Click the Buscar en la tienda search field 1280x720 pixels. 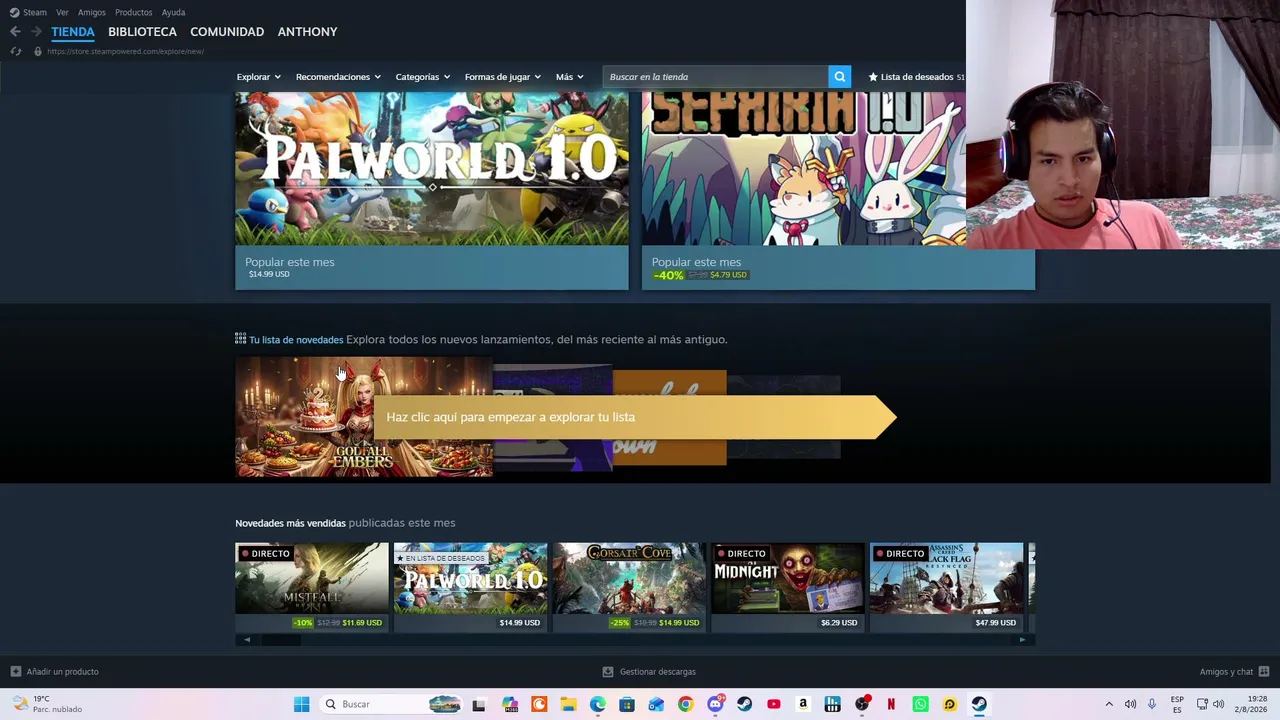click(715, 77)
